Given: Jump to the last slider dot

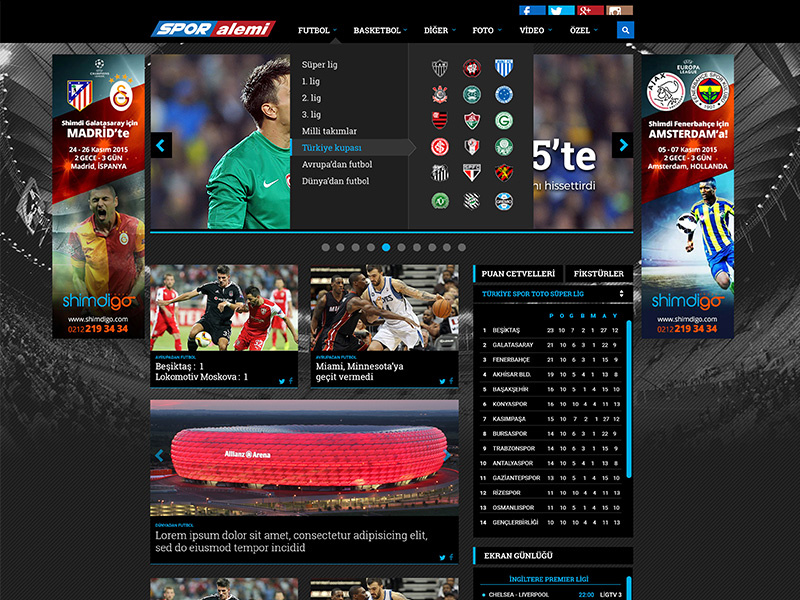Looking at the screenshot, I should click(x=462, y=247).
